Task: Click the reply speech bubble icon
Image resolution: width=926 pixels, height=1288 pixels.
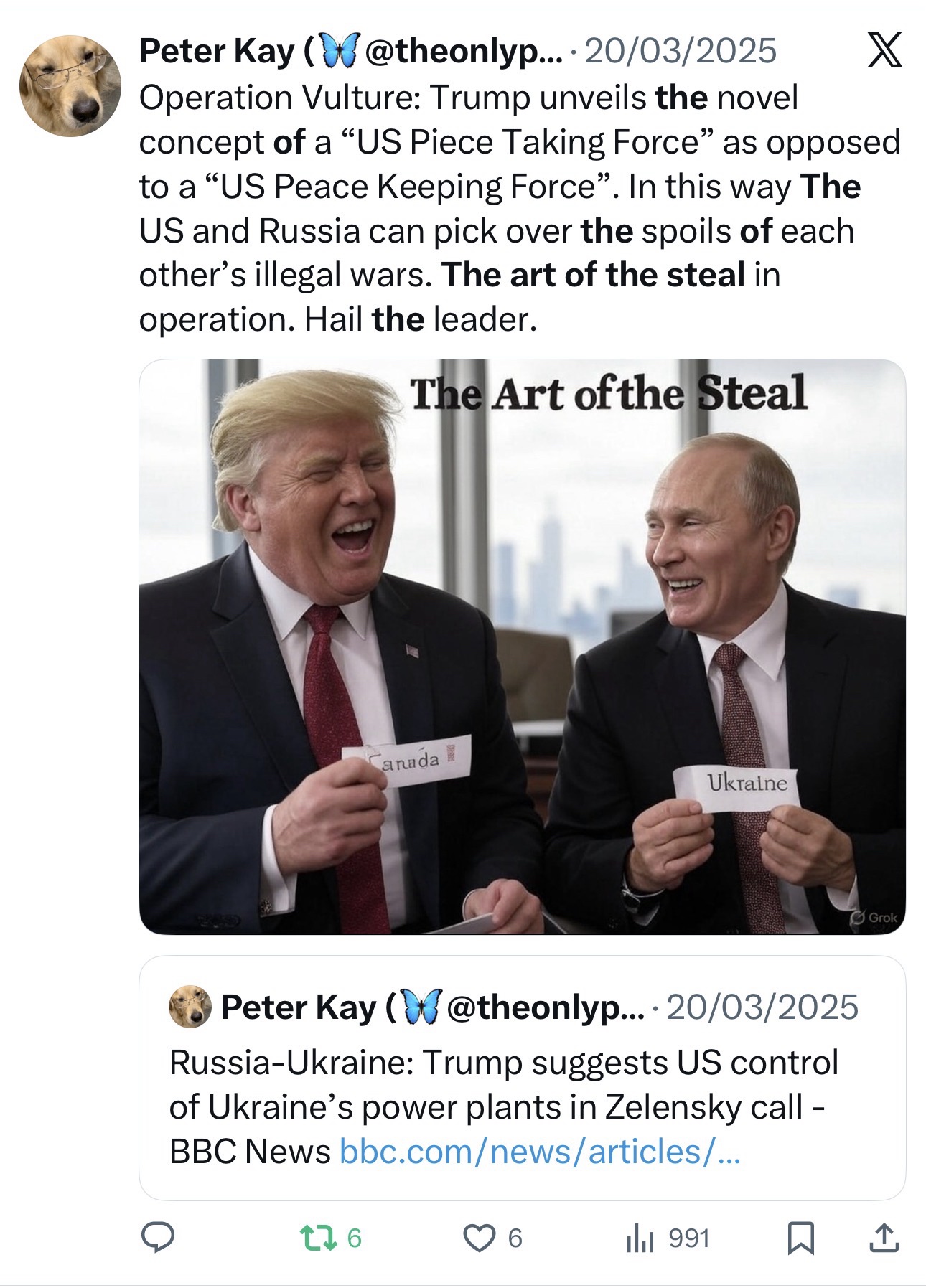Action: click(x=158, y=1238)
